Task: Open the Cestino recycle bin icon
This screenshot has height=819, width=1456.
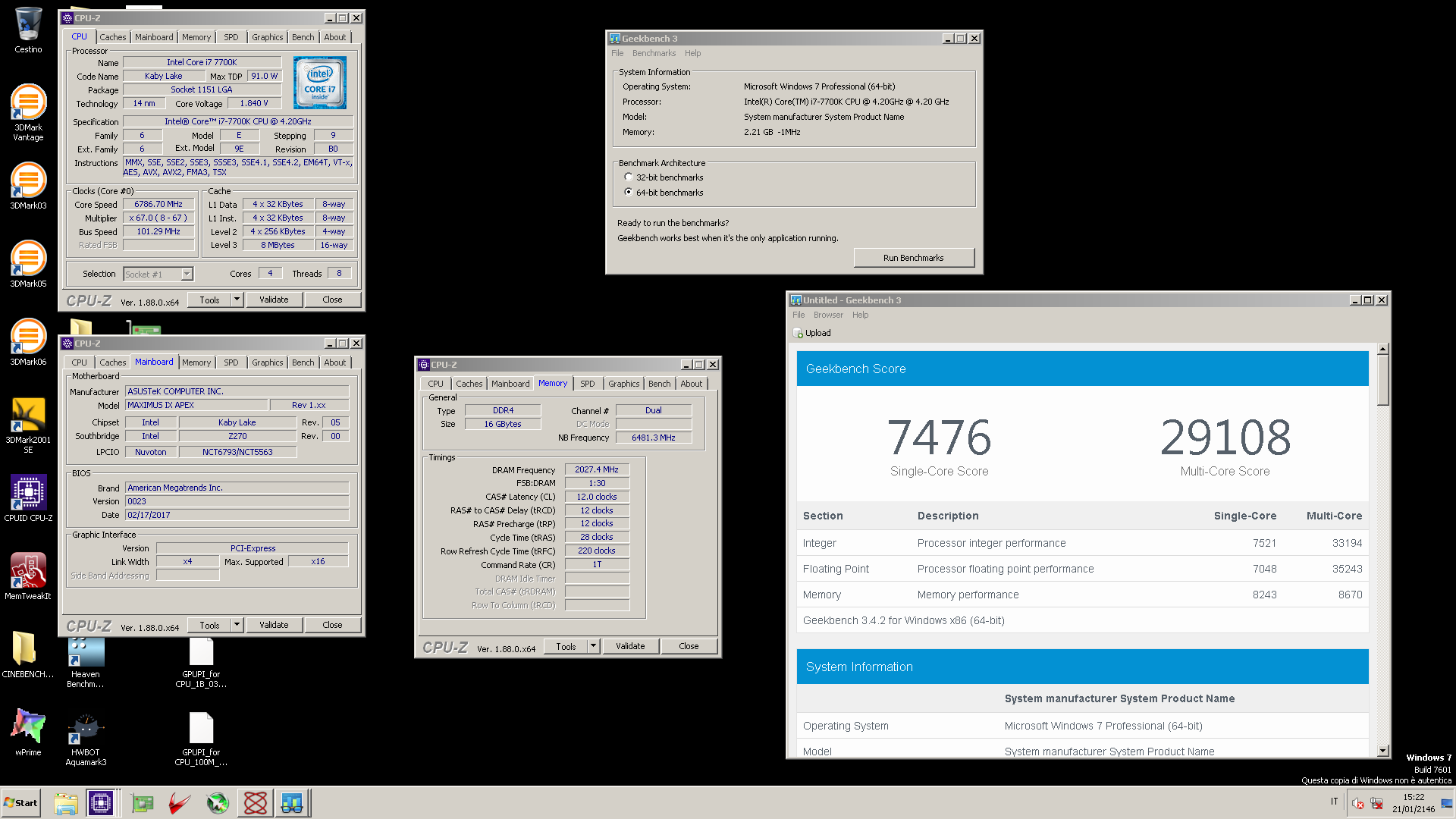Action: tap(28, 30)
